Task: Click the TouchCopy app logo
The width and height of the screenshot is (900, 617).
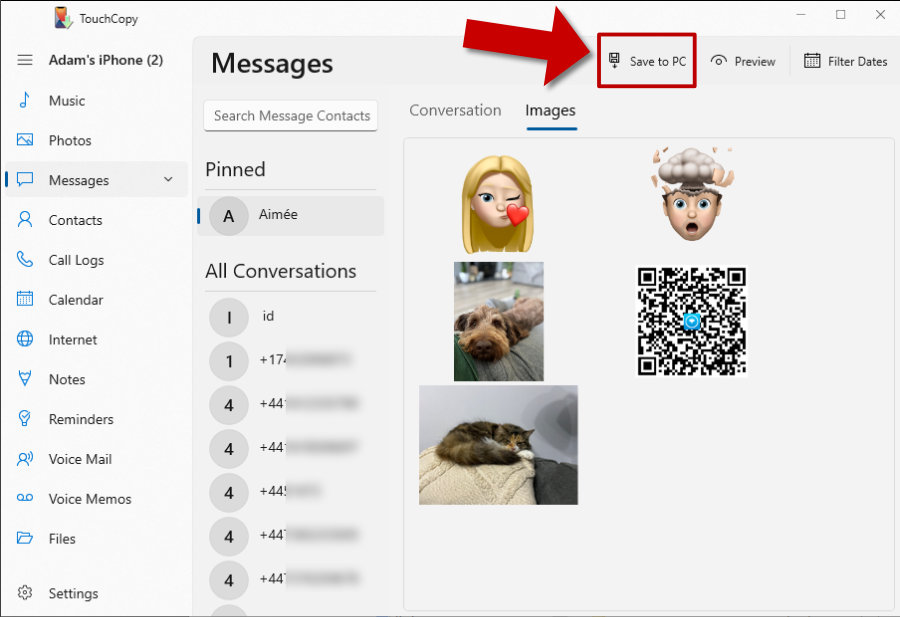Action: [63, 18]
